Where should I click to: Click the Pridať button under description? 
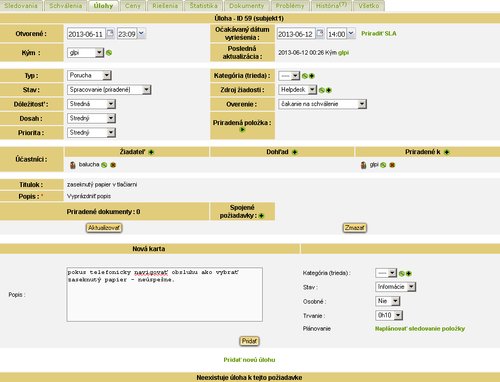[249, 341]
